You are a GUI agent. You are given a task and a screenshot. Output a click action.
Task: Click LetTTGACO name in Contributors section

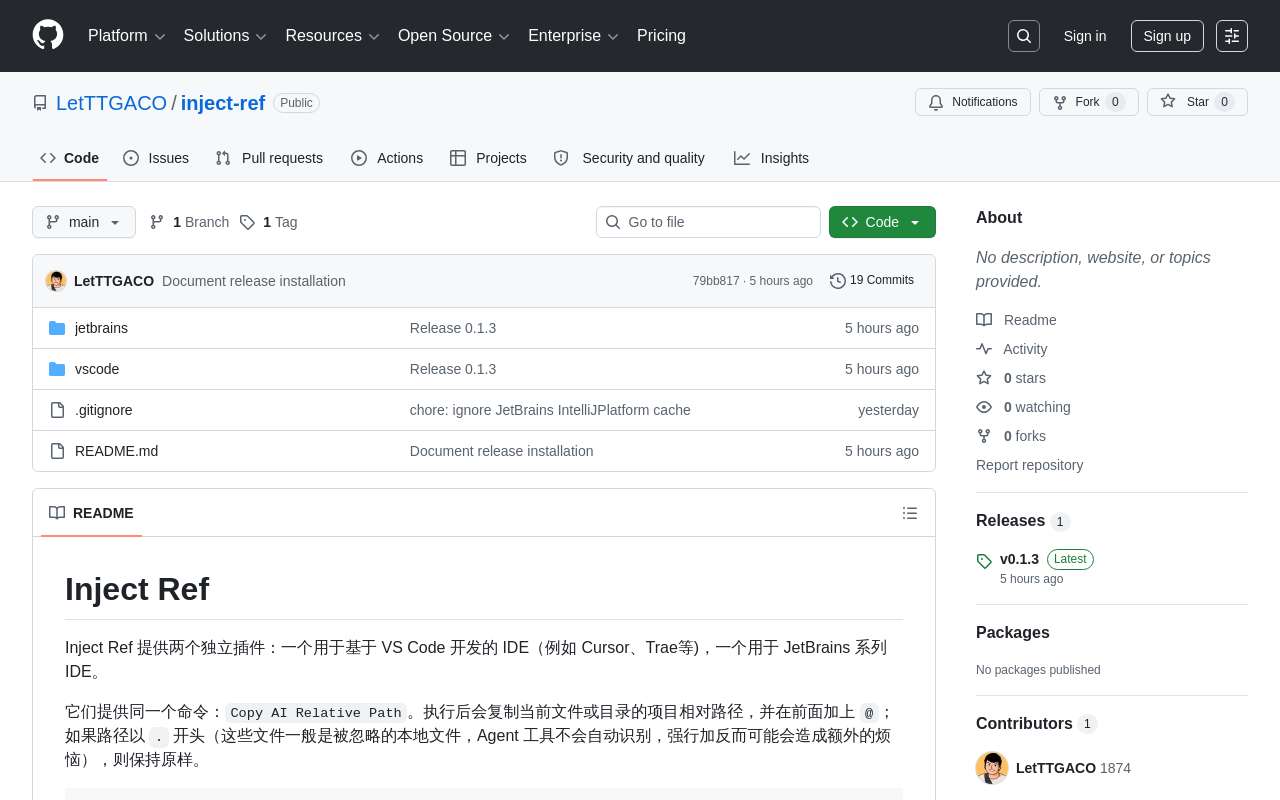pyautogui.click(x=1056, y=768)
